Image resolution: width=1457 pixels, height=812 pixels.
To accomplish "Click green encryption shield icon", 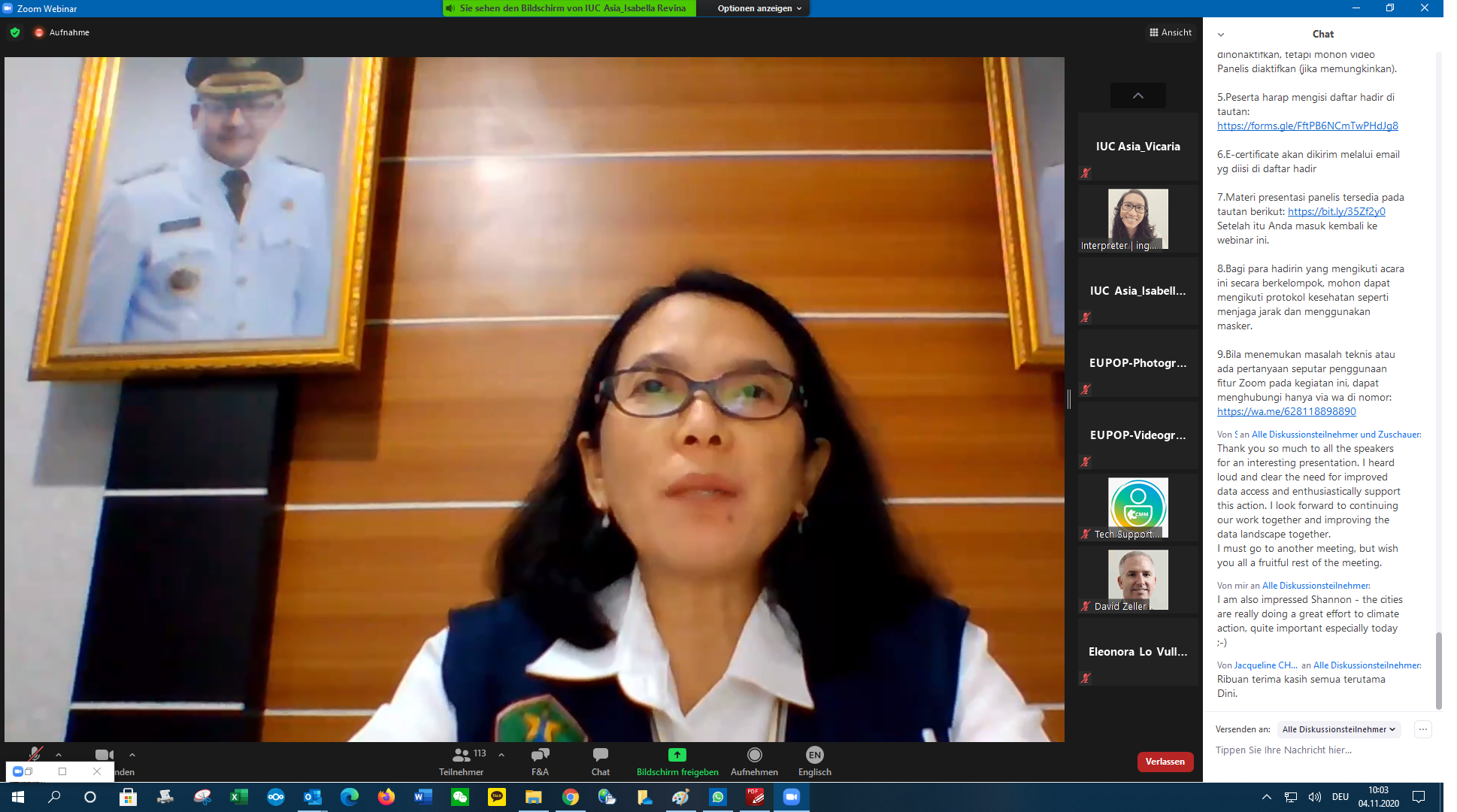I will click(15, 32).
